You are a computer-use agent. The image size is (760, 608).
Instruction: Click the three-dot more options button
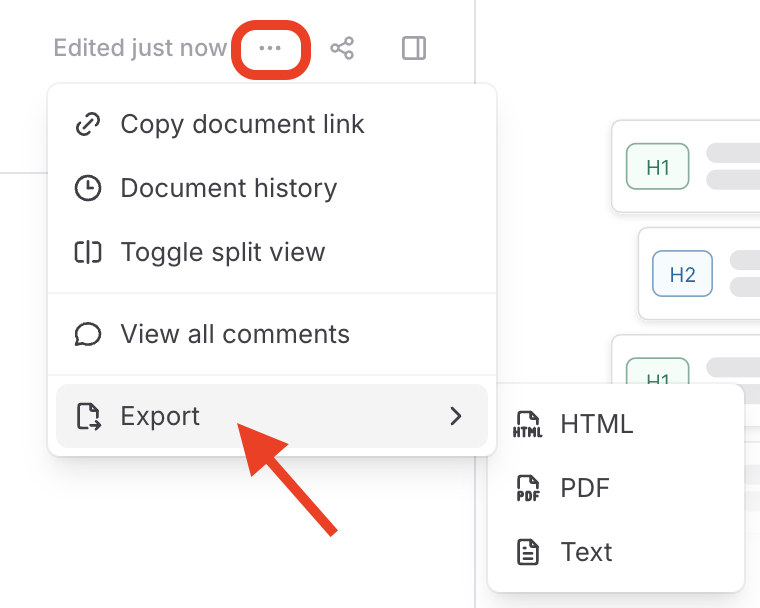(x=270, y=48)
